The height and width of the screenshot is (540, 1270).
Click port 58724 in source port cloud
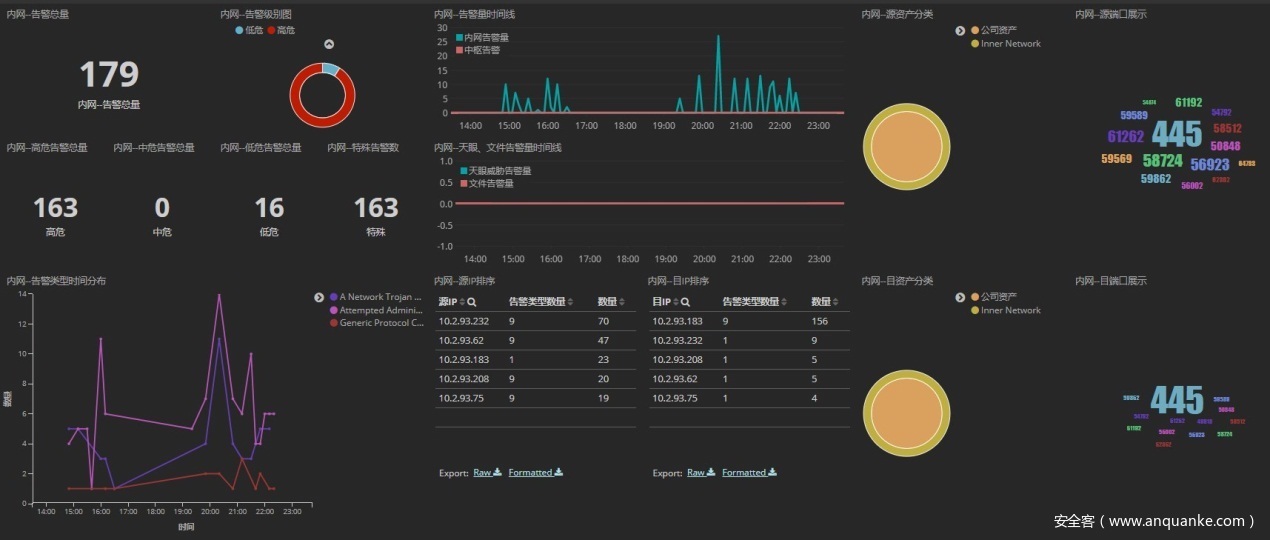tap(1162, 160)
